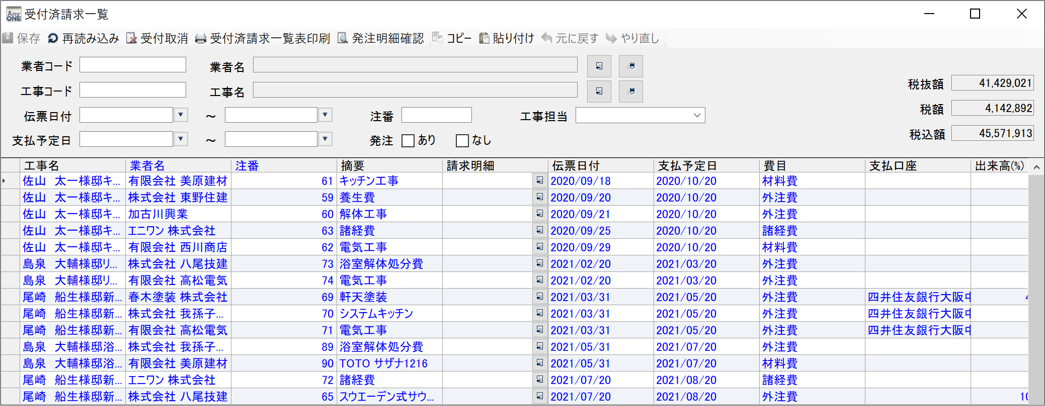Screen dimensions: 1045x406
Task: Focus the 注番 filter input field
Action: pyautogui.click(x=437, y=115)
